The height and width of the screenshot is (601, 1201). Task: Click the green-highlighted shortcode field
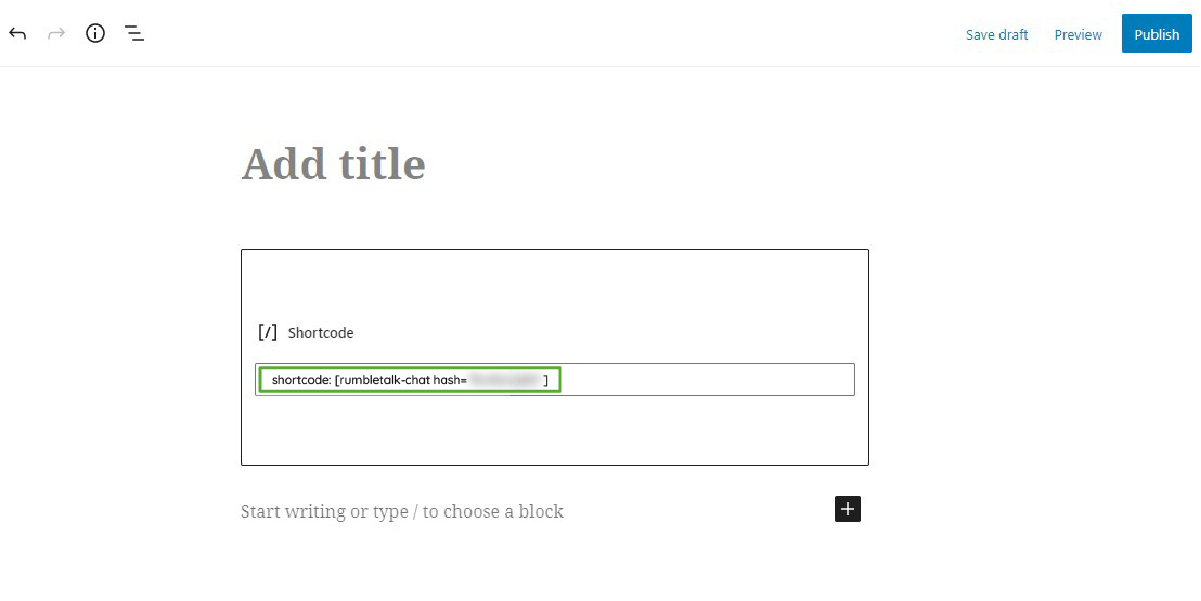(x=410, y=379)
